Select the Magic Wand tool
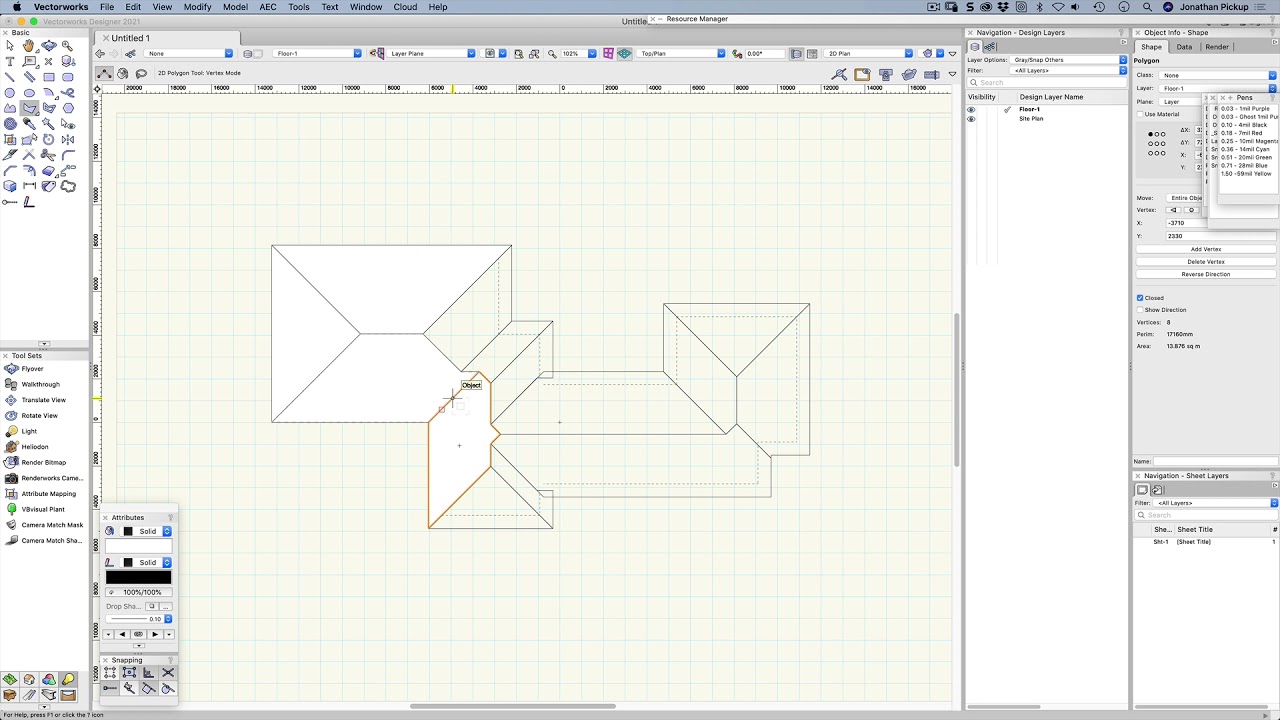The width and height of the screenshot is (1280, 720). (x=49, y=124)
